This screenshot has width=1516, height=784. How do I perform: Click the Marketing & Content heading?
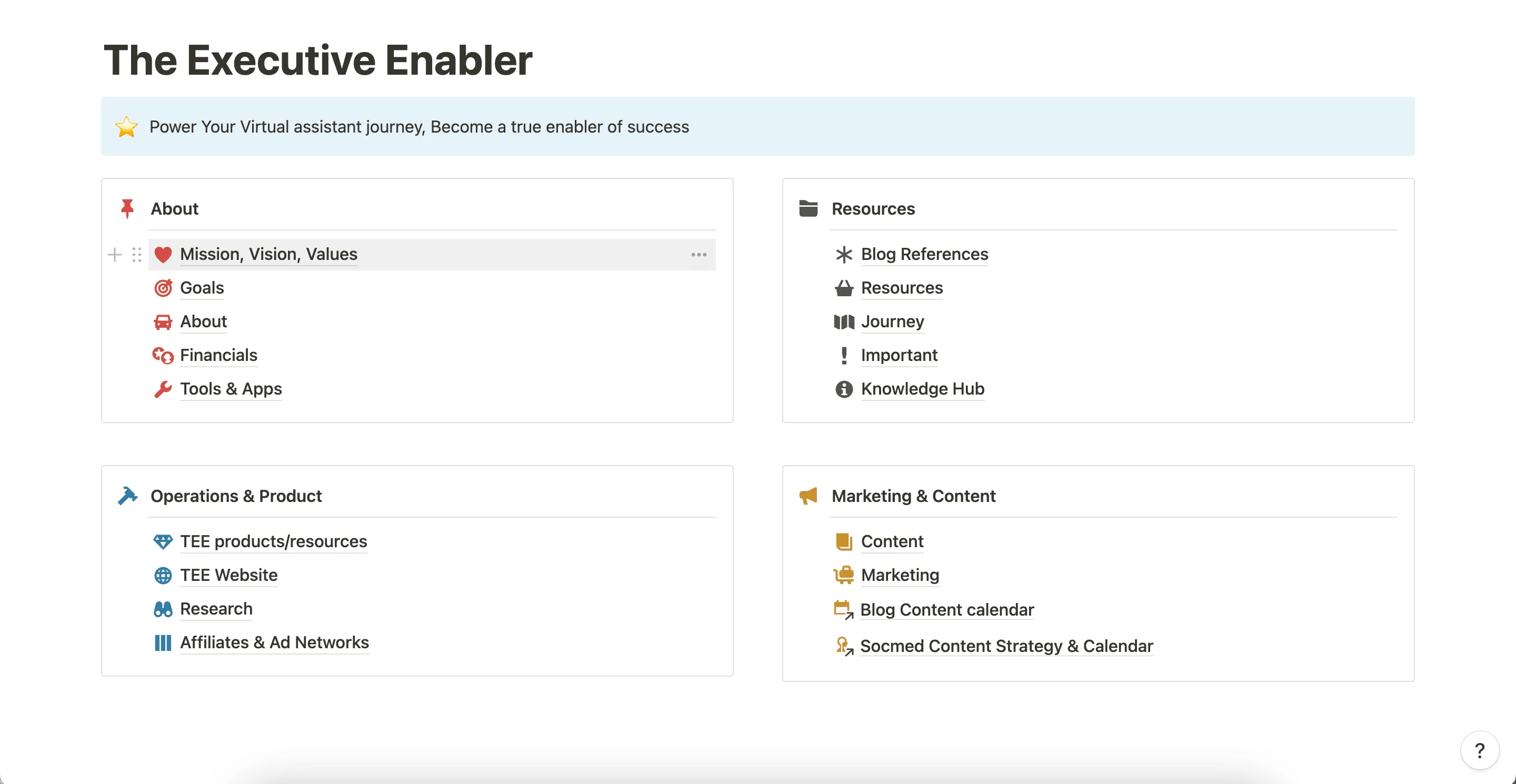click(913, 496)
